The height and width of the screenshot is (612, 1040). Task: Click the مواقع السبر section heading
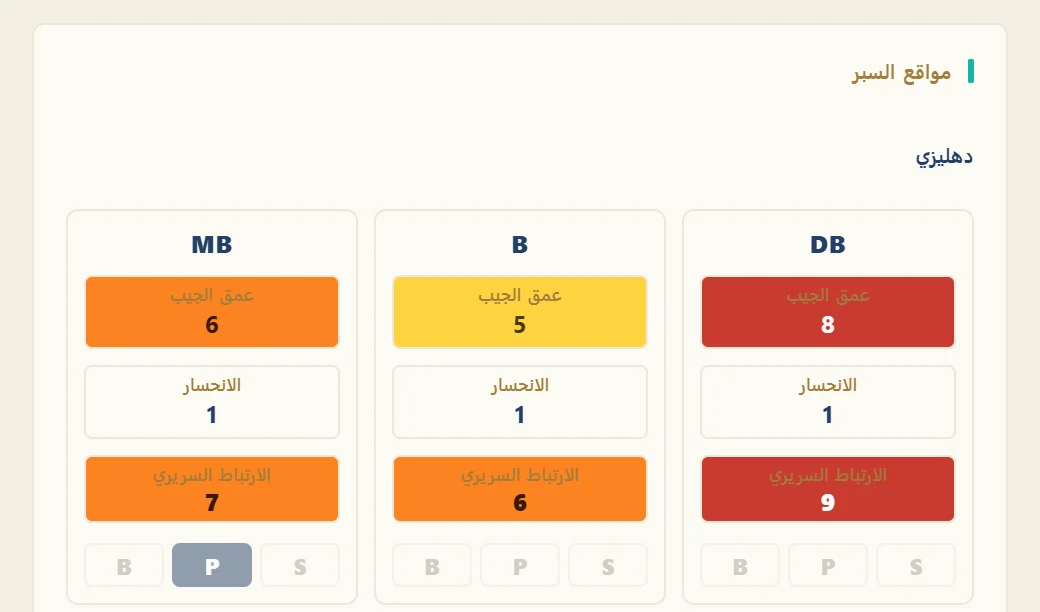click(901, 72)
